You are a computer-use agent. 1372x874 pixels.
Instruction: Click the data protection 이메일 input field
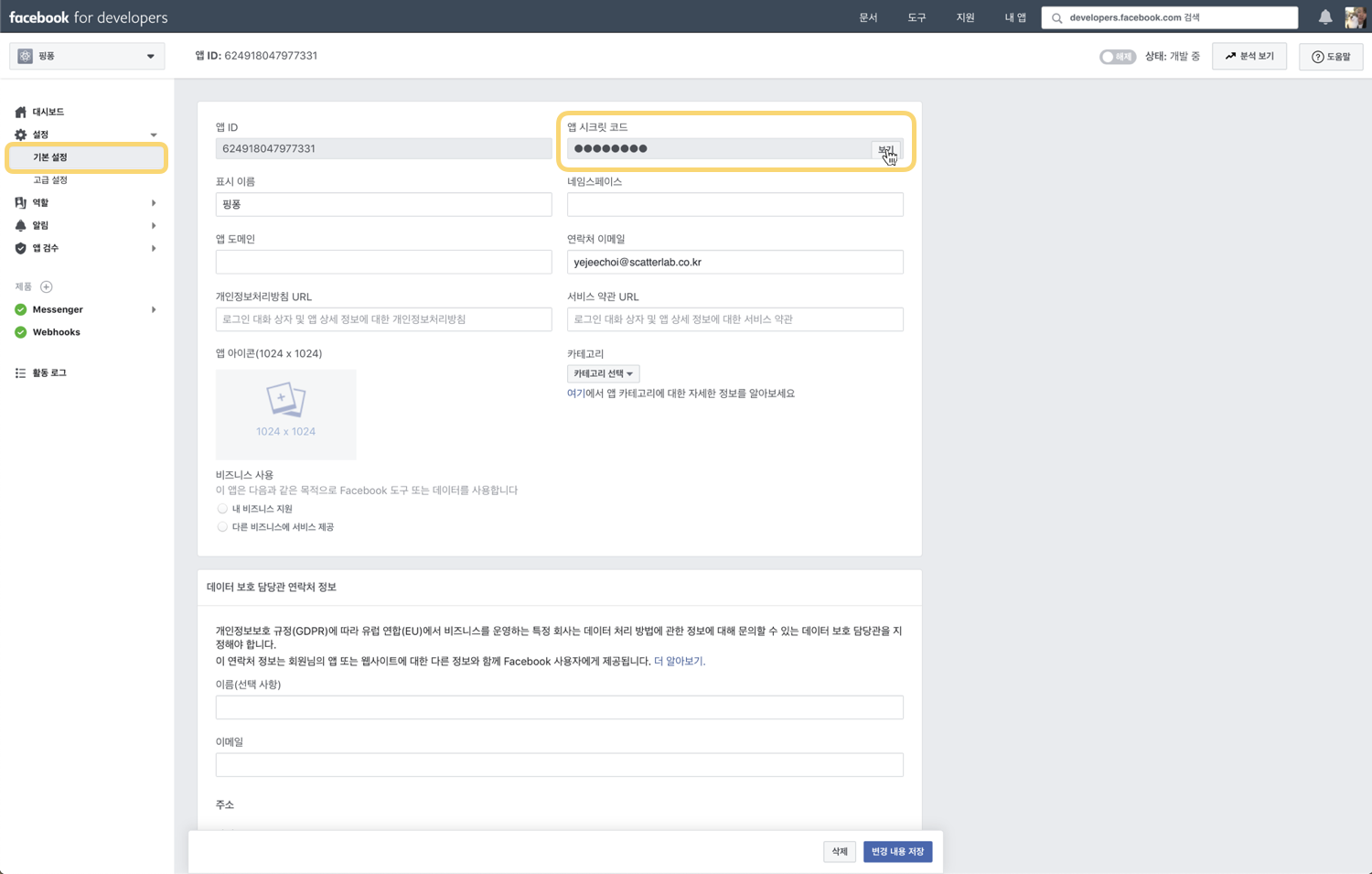tap(559, 765)
